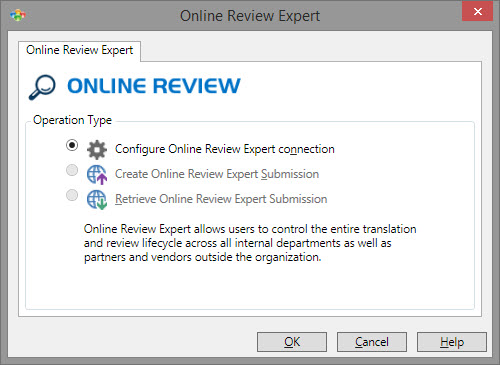
Task: Click the globe upload icon for Create Submission
Action: click(x=97, y=175)
